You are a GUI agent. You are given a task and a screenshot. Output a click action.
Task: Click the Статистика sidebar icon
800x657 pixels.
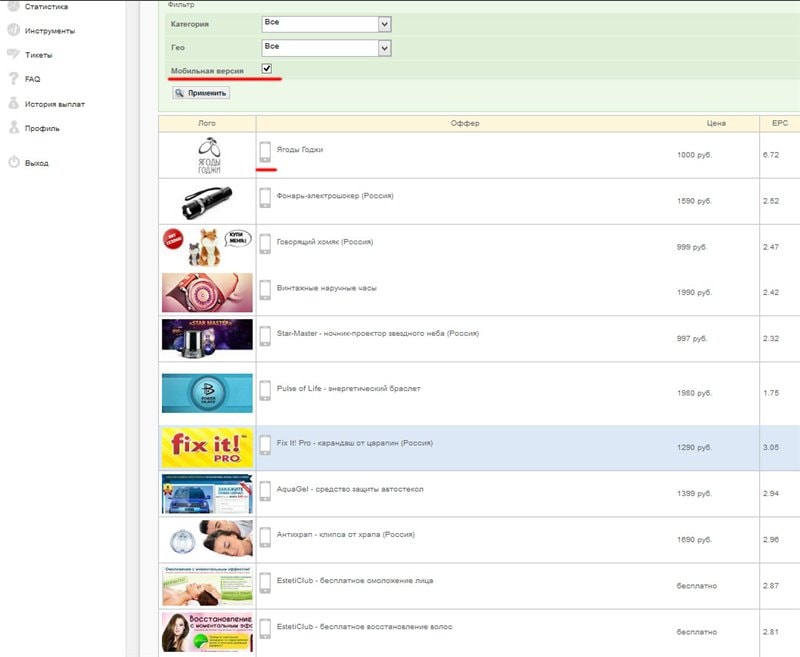click(x=14, y=6)
